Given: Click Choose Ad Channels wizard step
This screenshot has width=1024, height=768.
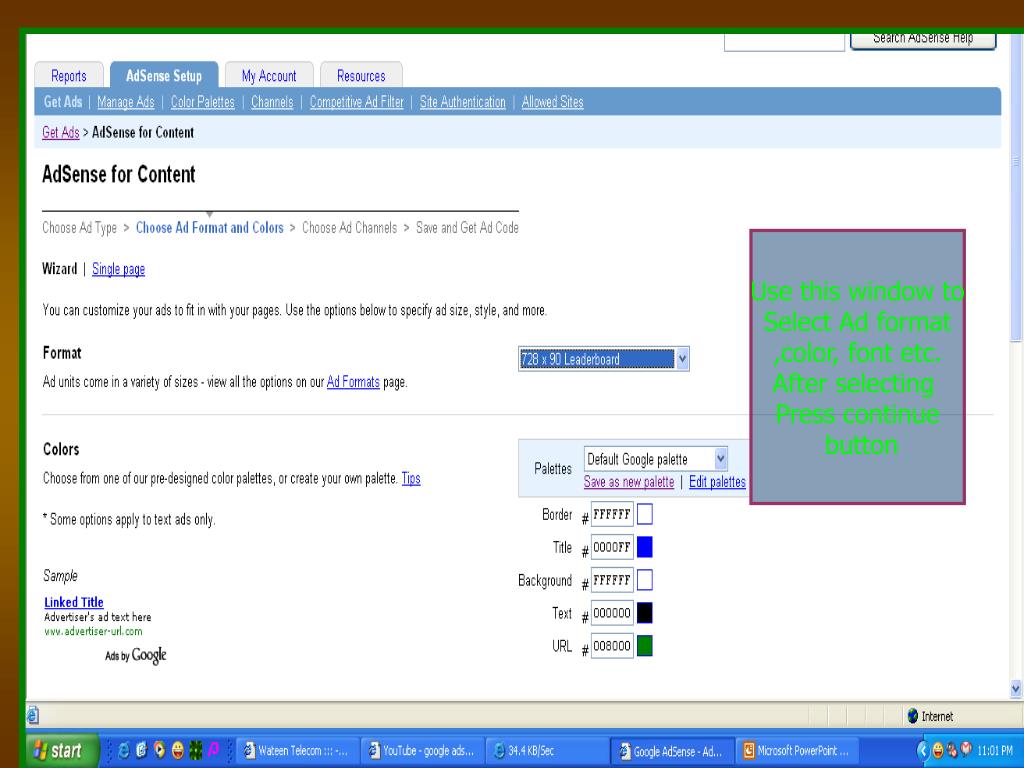Looking at the screenshot, I should coord(349,228).
